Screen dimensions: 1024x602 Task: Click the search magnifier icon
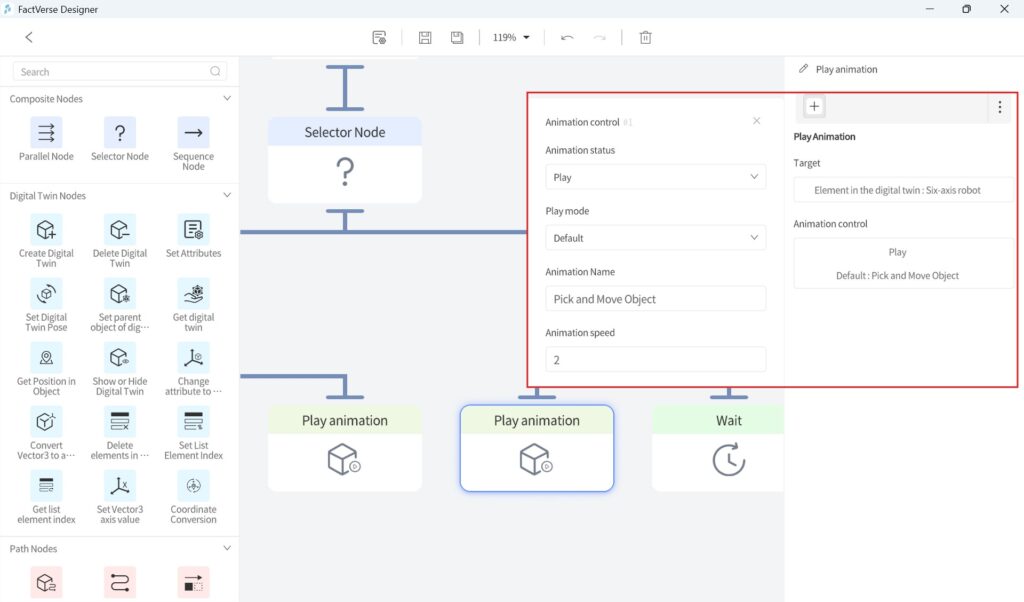[x=215, y=71]
